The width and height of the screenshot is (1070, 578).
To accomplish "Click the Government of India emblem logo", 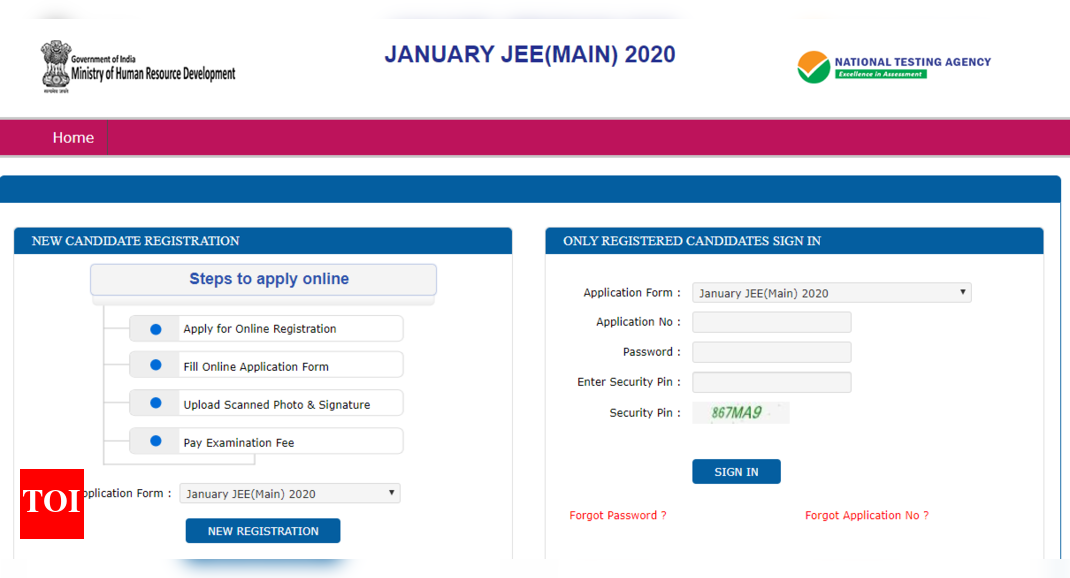I will pos(55,66).
